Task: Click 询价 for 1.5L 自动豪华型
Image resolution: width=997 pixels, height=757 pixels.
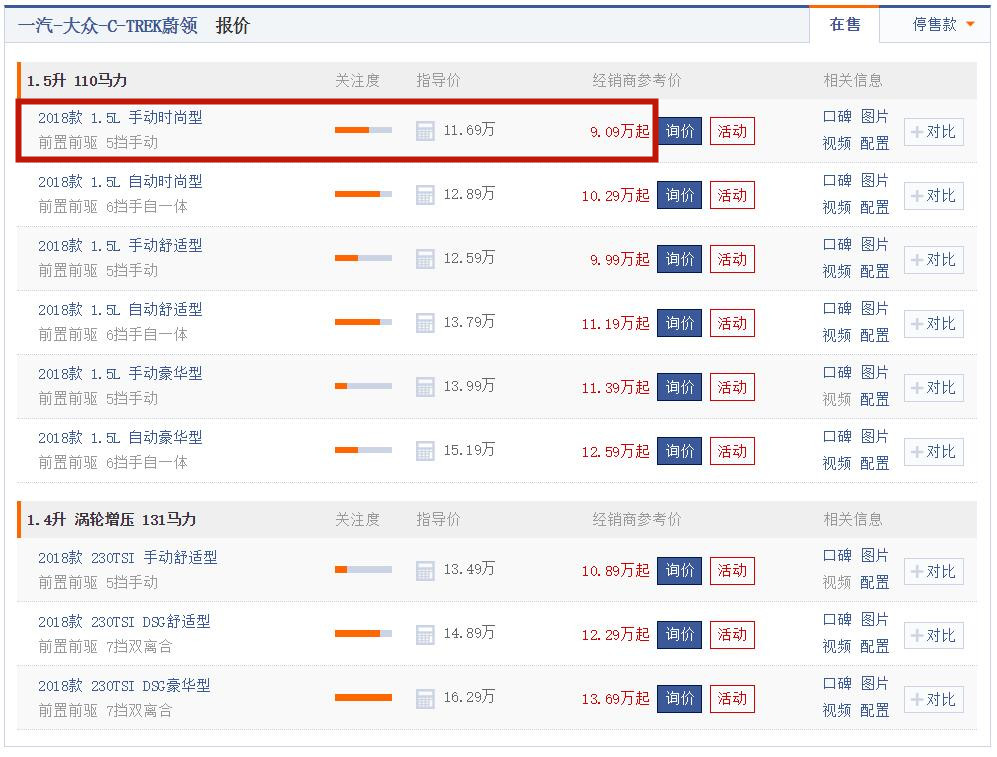Action: pyautogui.click(x=679, y=451)
